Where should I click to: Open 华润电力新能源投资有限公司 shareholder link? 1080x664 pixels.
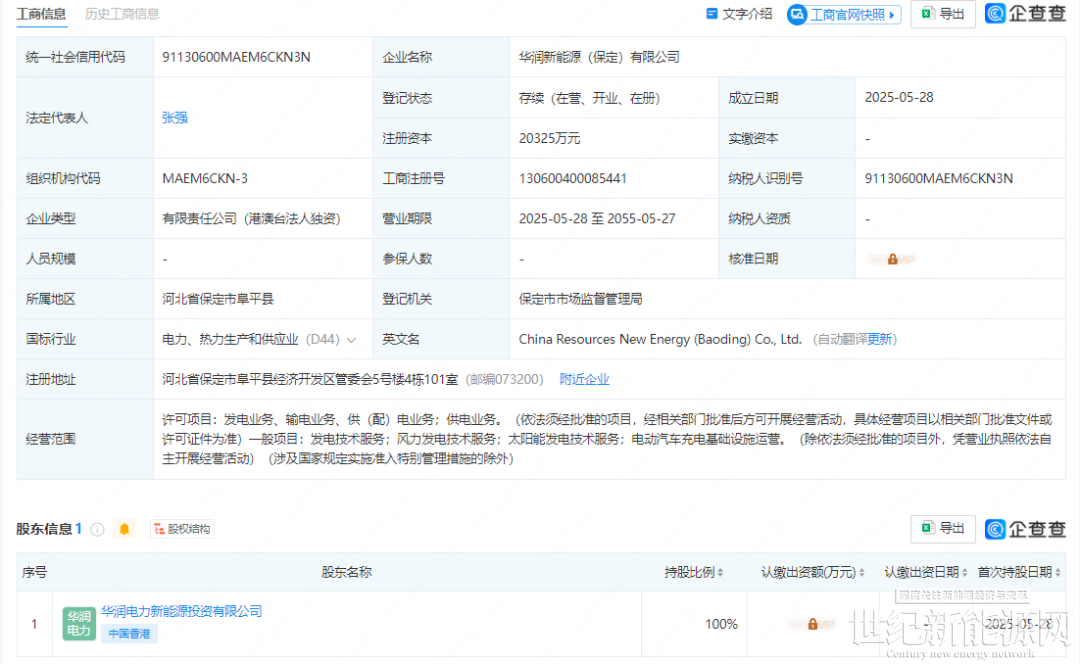coord(182,611)
